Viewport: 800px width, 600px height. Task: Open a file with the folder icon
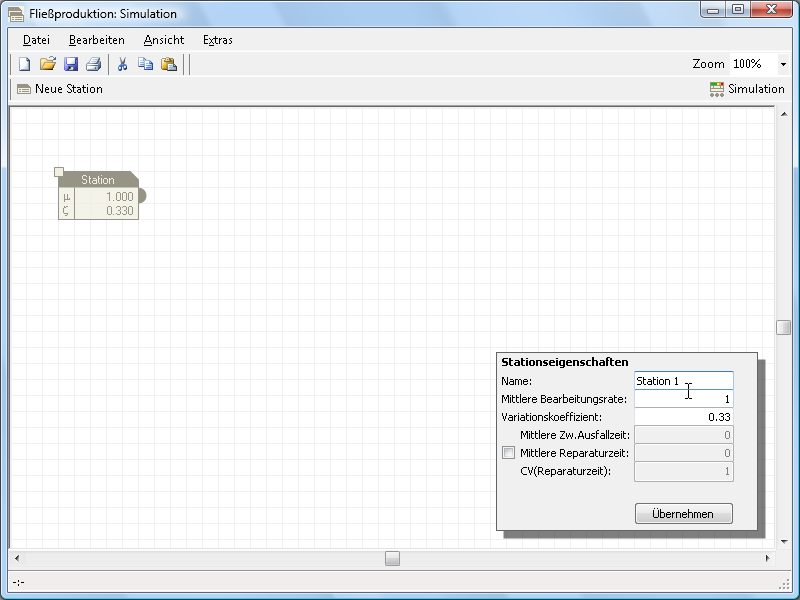(x=48, y=64)
